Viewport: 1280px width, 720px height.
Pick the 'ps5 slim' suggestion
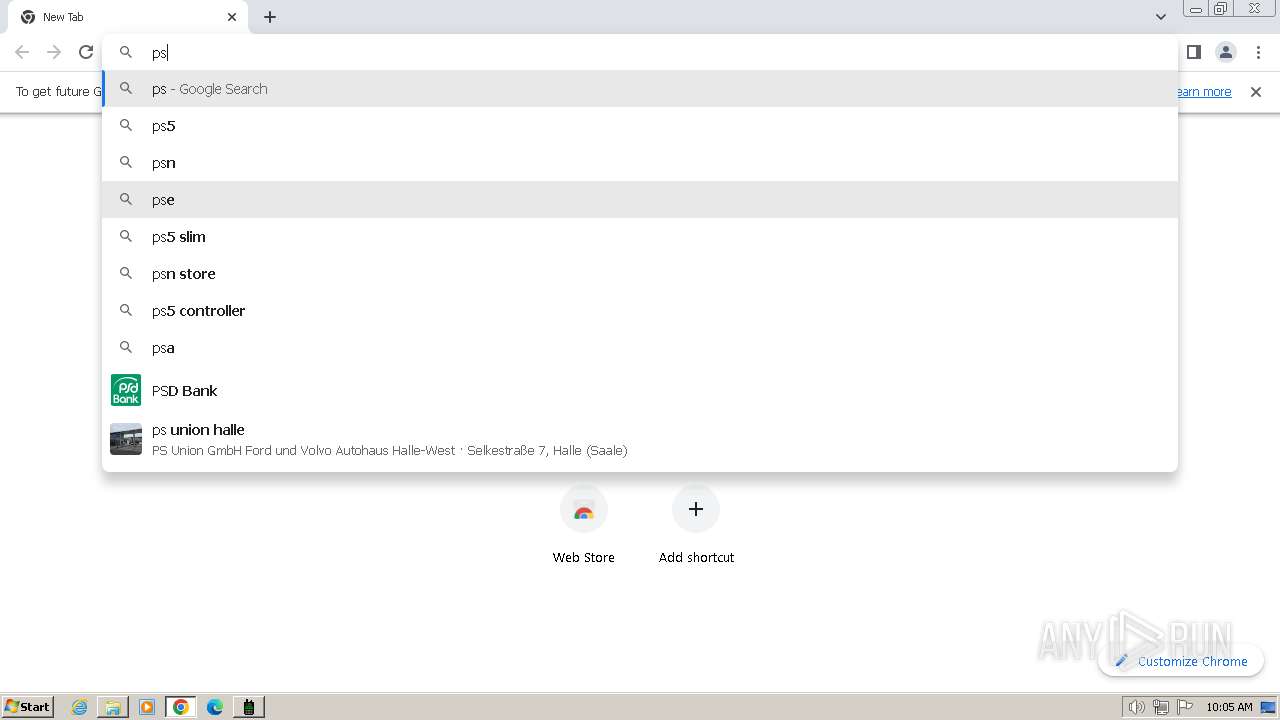click(640, 237)
